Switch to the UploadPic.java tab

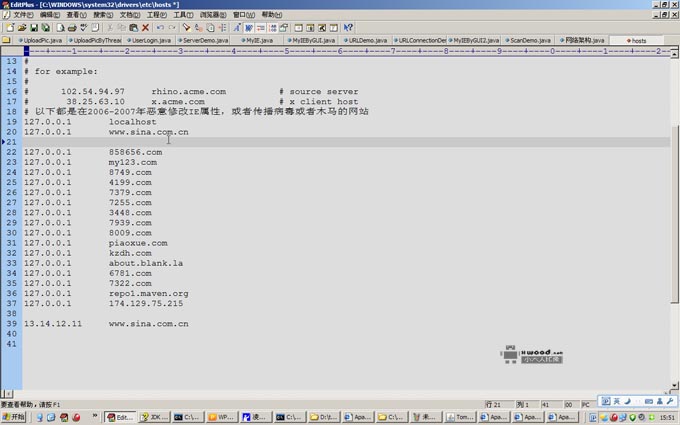pos(40,40)
